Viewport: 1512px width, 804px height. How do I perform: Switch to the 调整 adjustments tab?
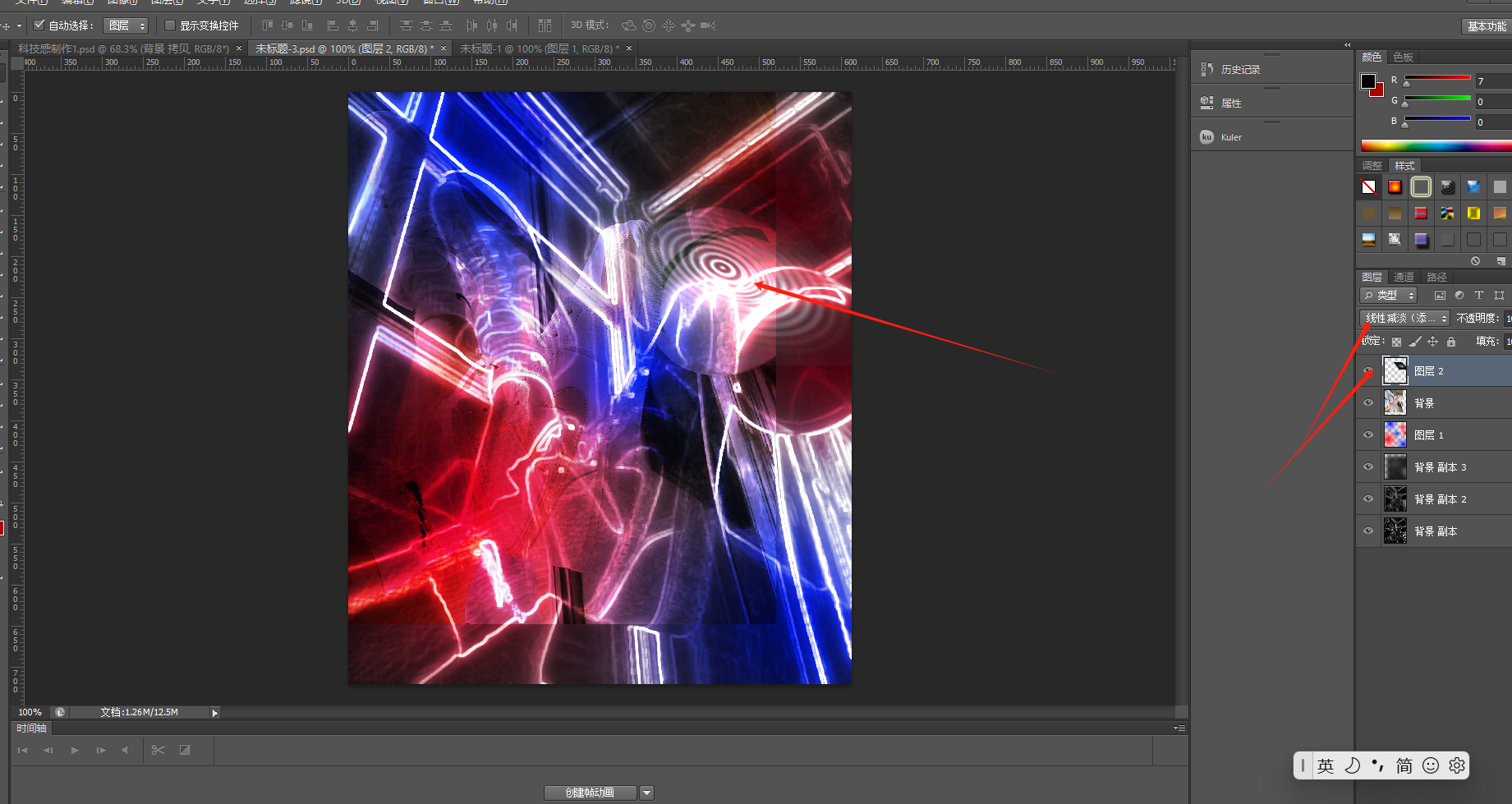coord(1372,166)
